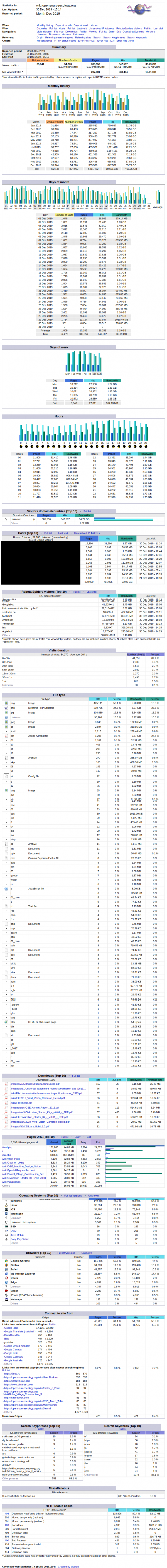Open the Miscellaneous navigation link
This screenshot has height=1568, width=167.
(45, 41)
